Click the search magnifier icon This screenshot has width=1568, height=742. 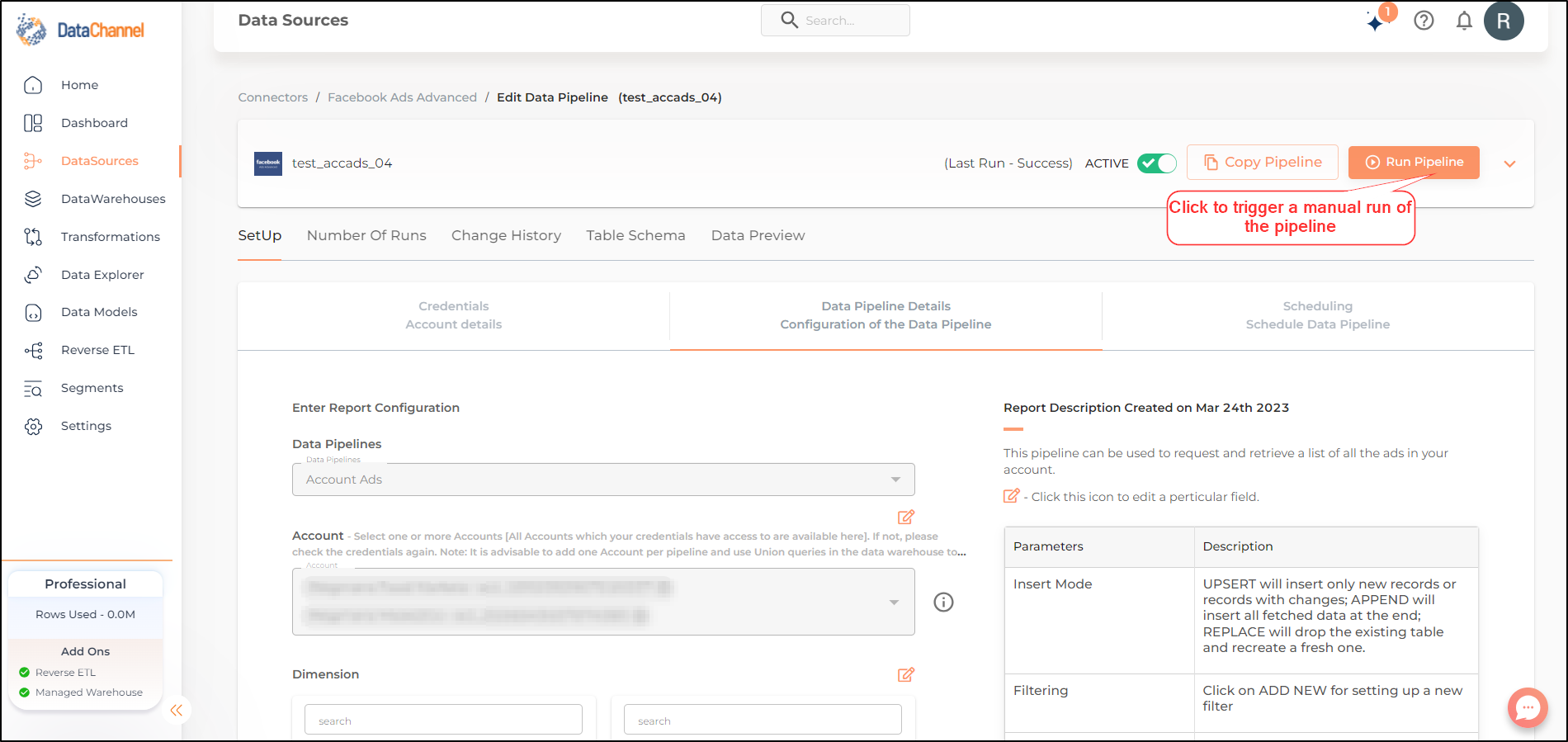790,20
